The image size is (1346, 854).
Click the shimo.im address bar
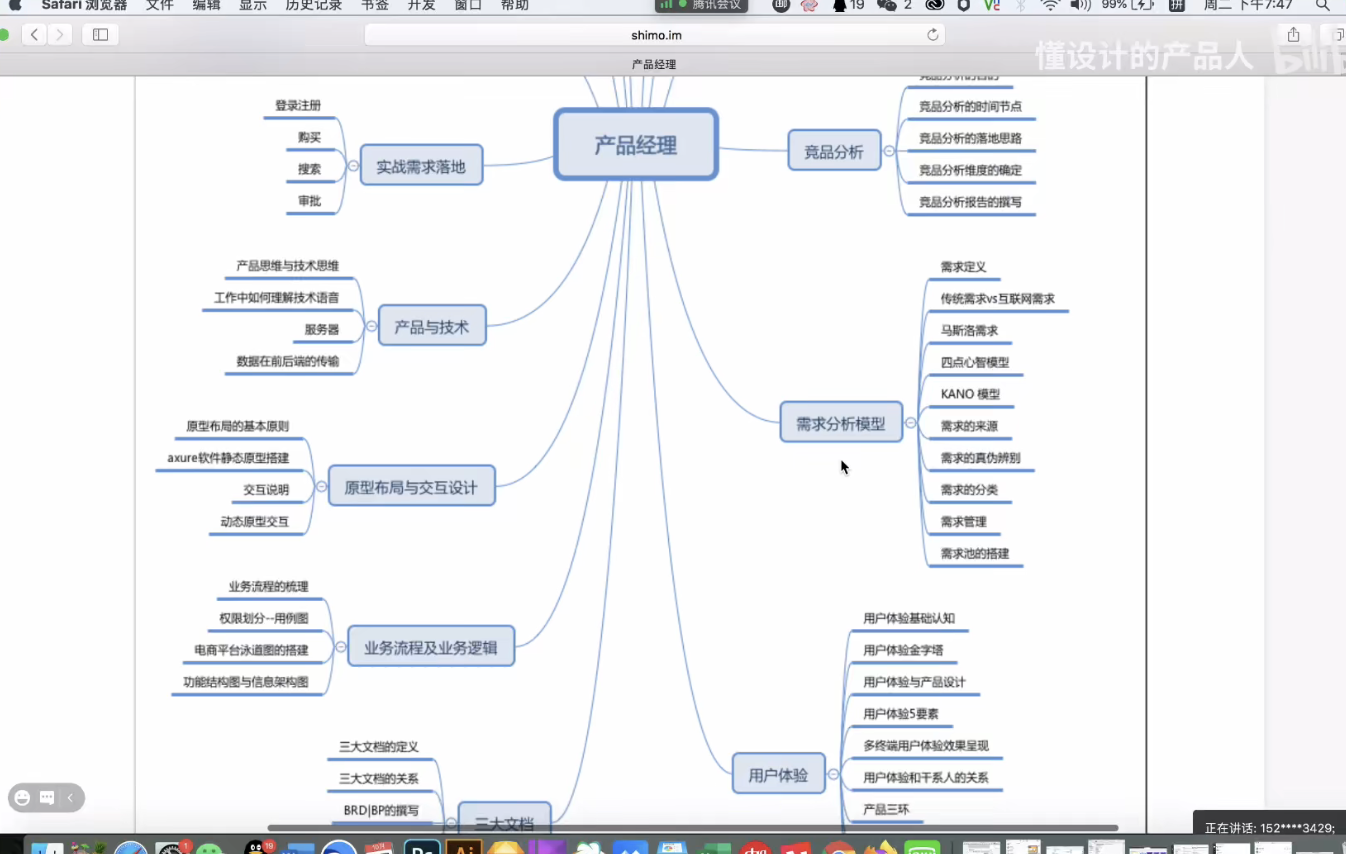(x=655, y=35)
